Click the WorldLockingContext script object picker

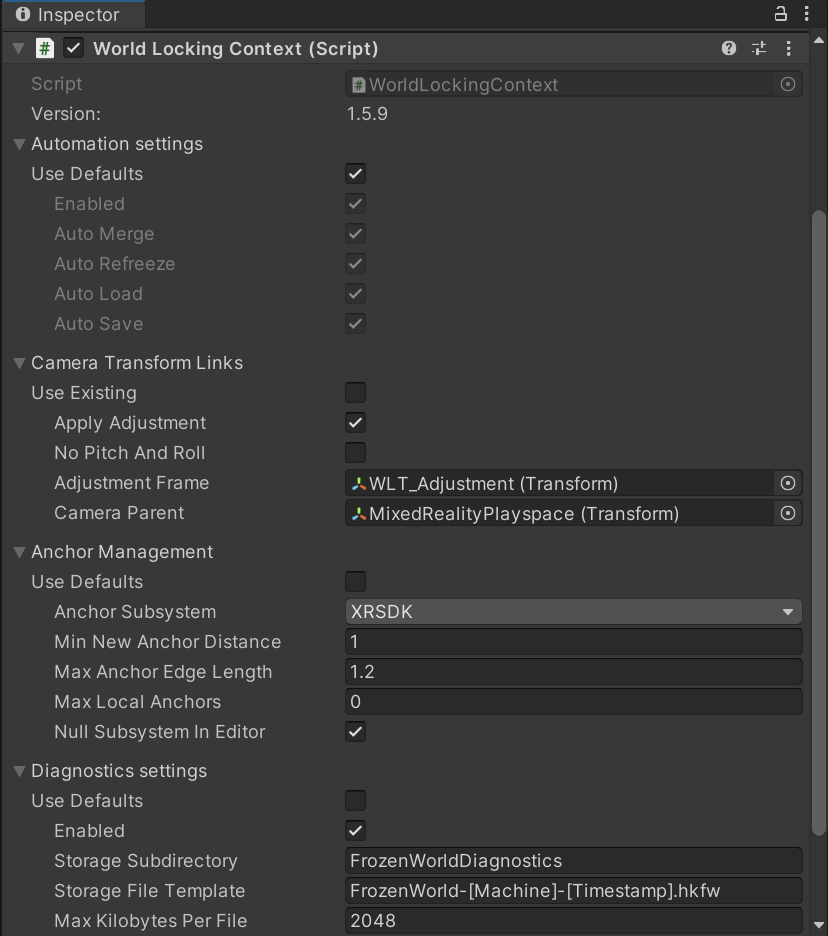[x=789, y=83]
